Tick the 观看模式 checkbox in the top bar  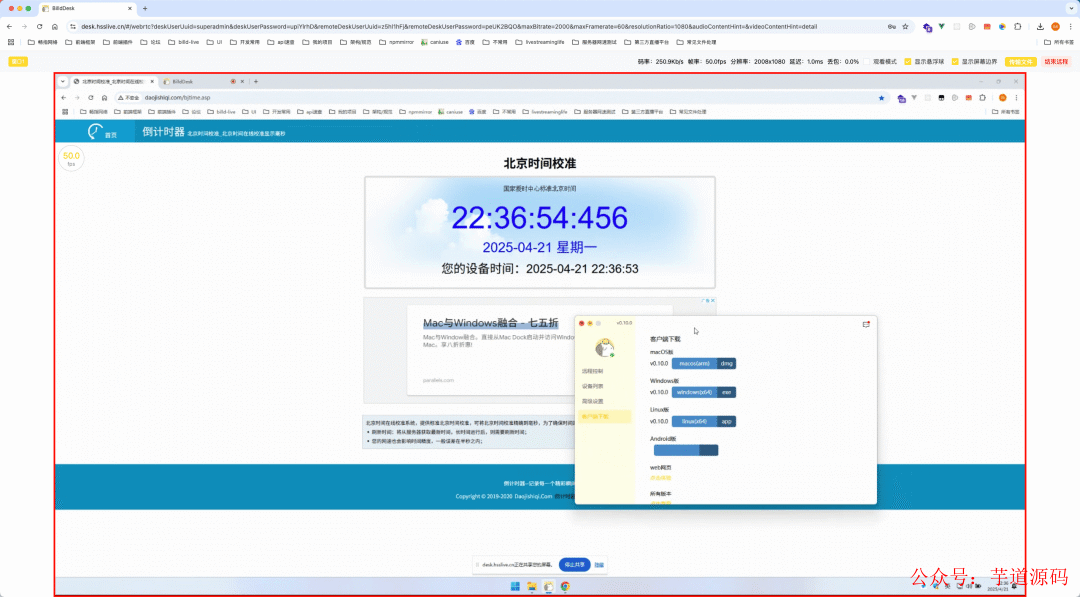point(867,62)
